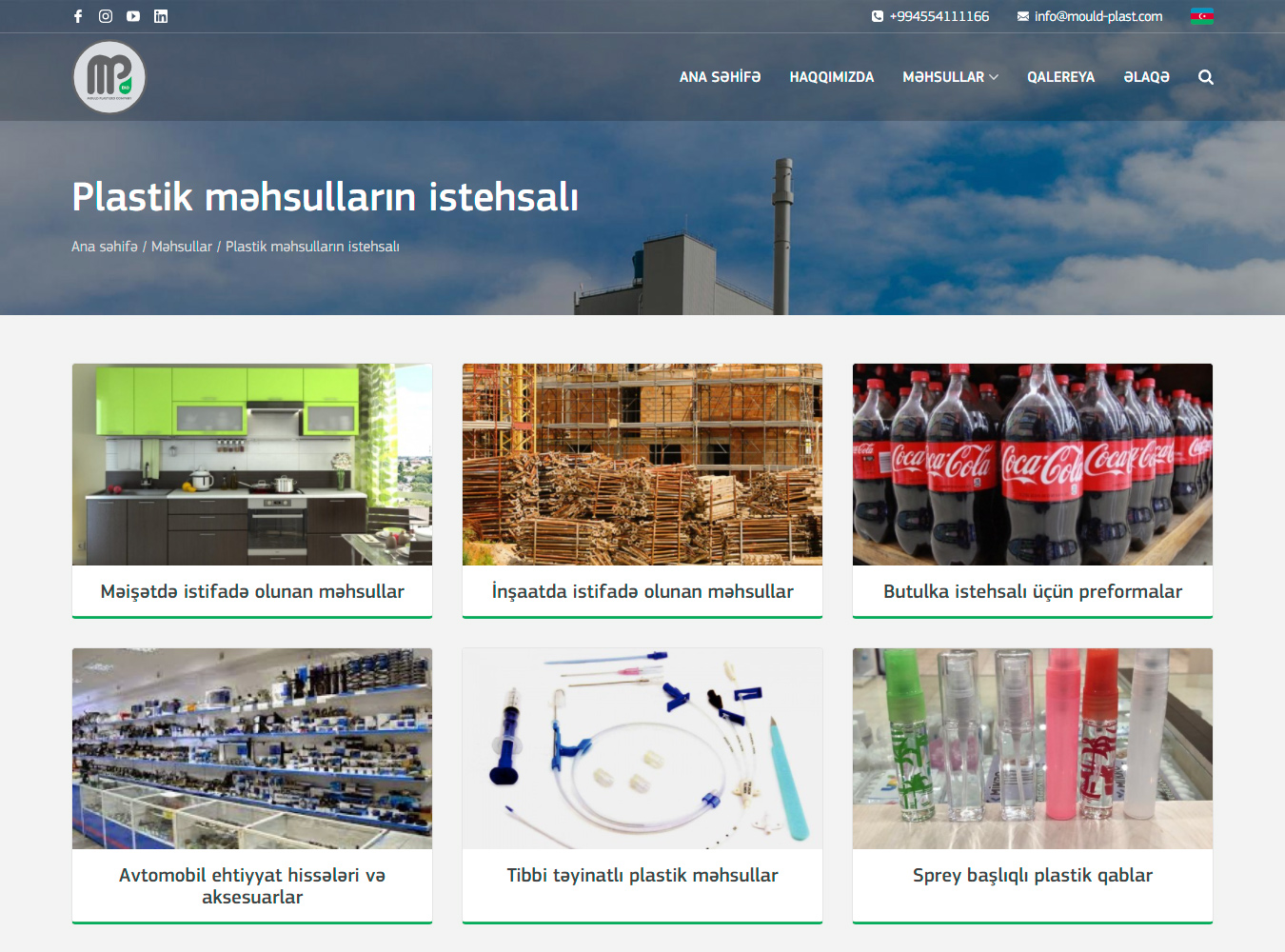The image size is (1285, 952).
Task: Click the Ana səhifə breadcrumb link
Action: point(105,247)
